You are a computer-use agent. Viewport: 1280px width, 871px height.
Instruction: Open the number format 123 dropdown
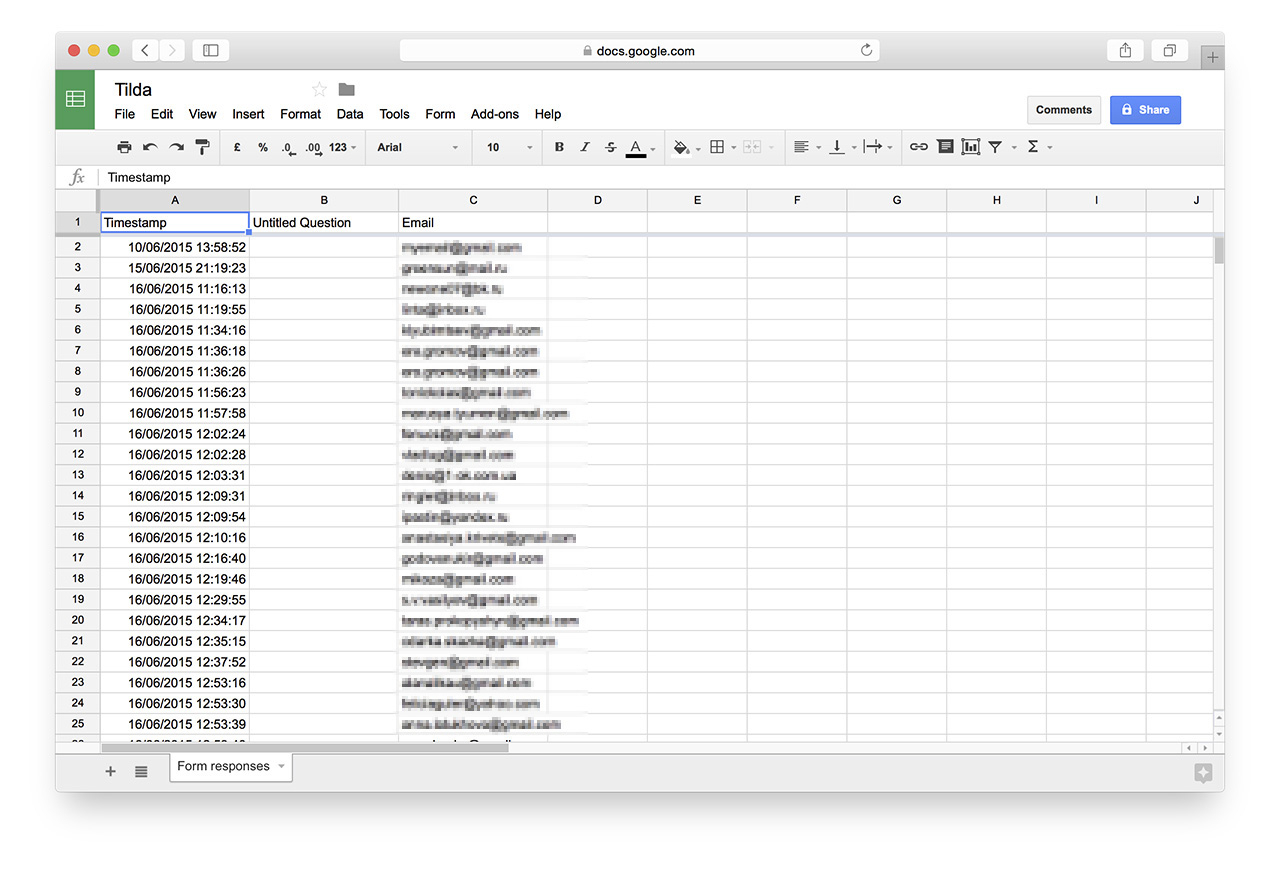tap(340, 147)
